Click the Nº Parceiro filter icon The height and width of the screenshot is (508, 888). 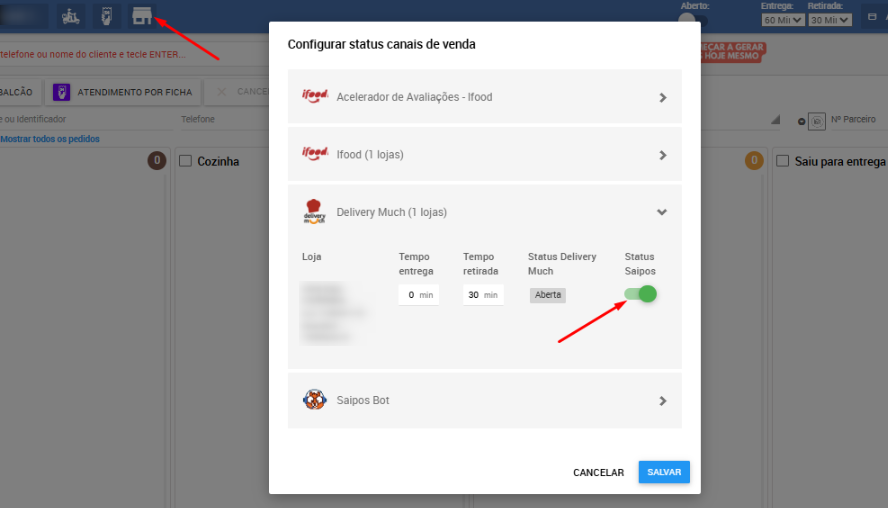pos(817,121)
